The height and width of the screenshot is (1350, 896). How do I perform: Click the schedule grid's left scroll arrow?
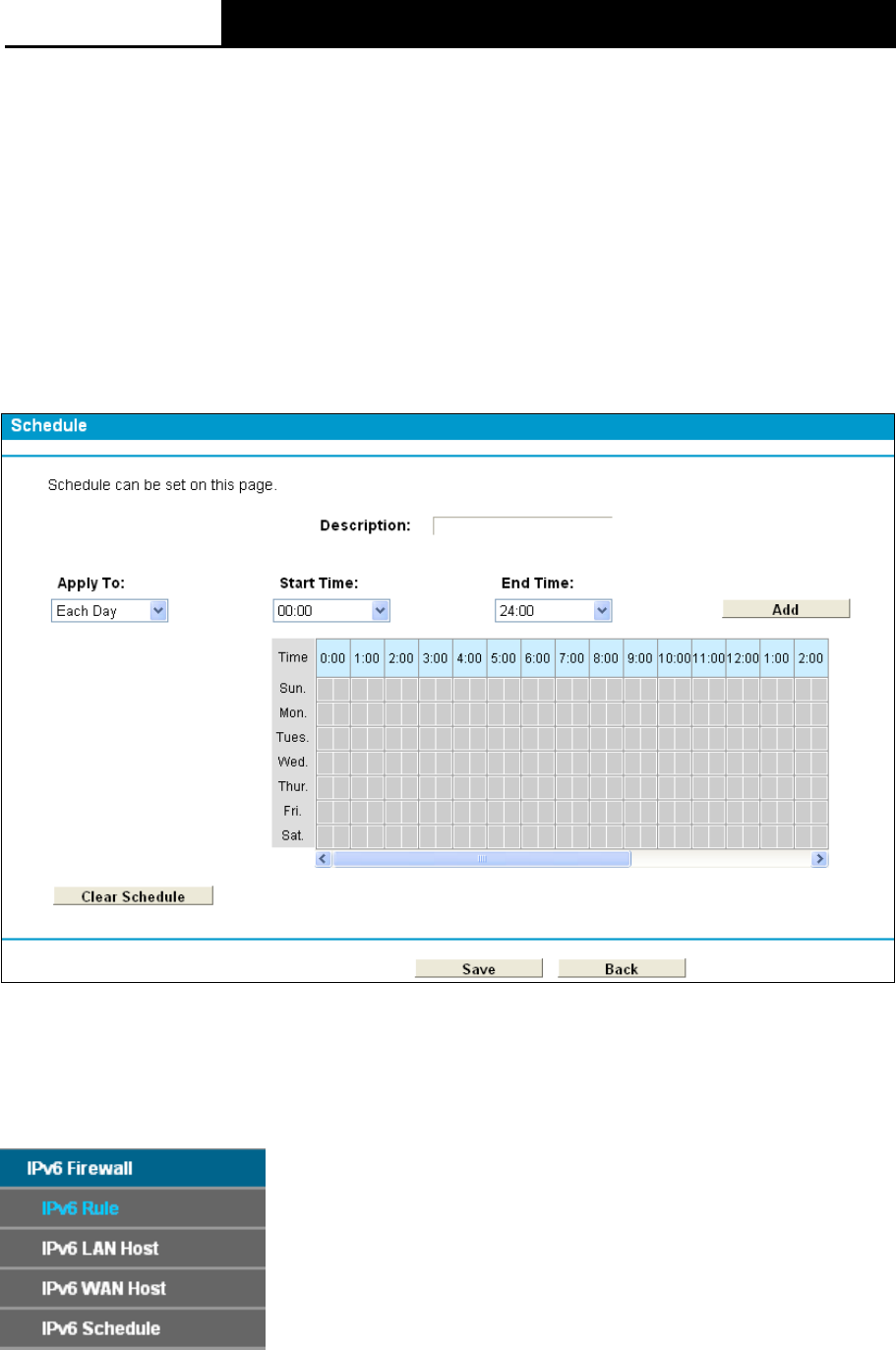click(x=324, y=859)
